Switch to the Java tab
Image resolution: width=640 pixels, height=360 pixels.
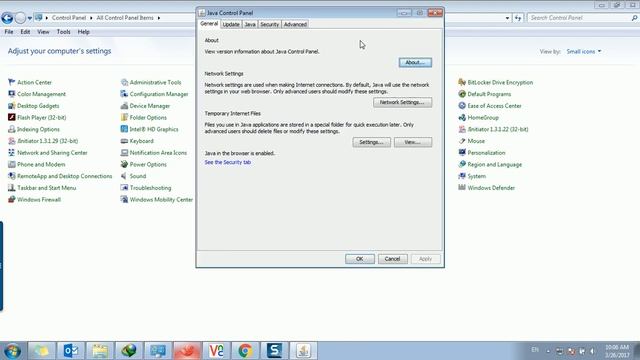250,24
